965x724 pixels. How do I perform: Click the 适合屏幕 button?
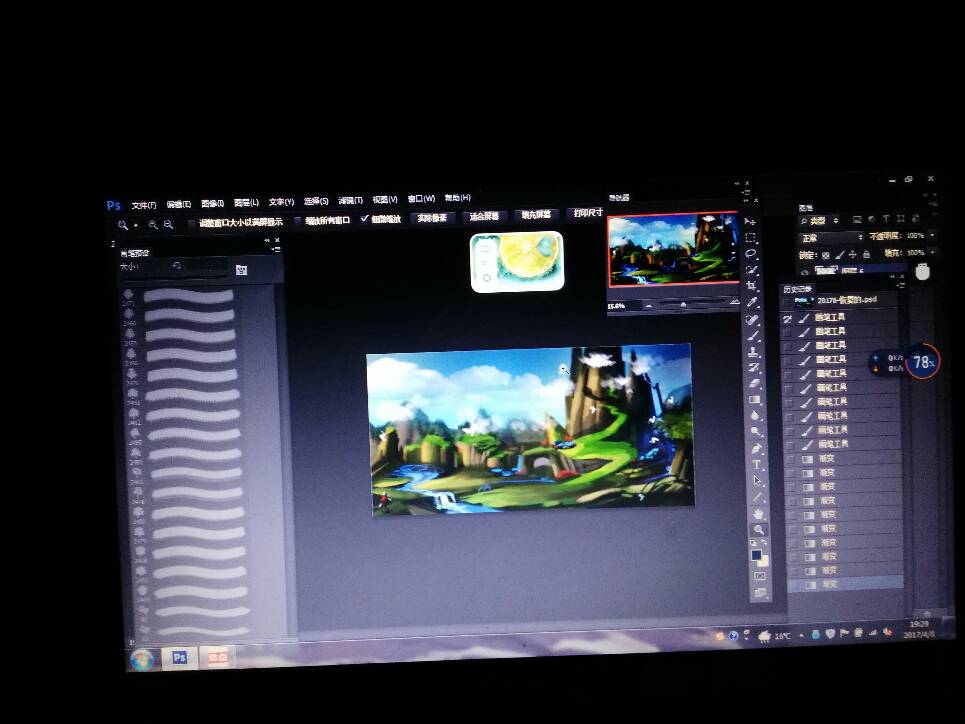coord(484,216)
